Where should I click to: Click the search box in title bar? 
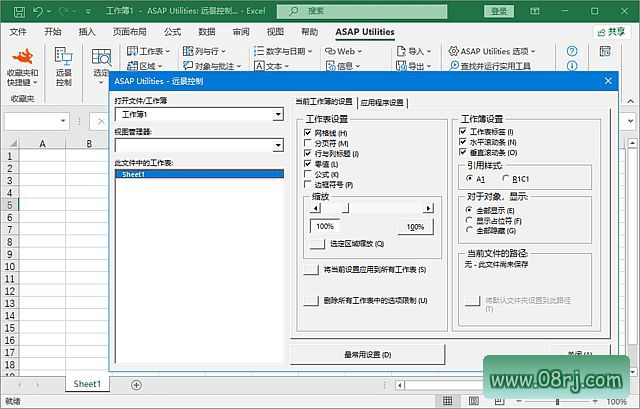[362, 11]
